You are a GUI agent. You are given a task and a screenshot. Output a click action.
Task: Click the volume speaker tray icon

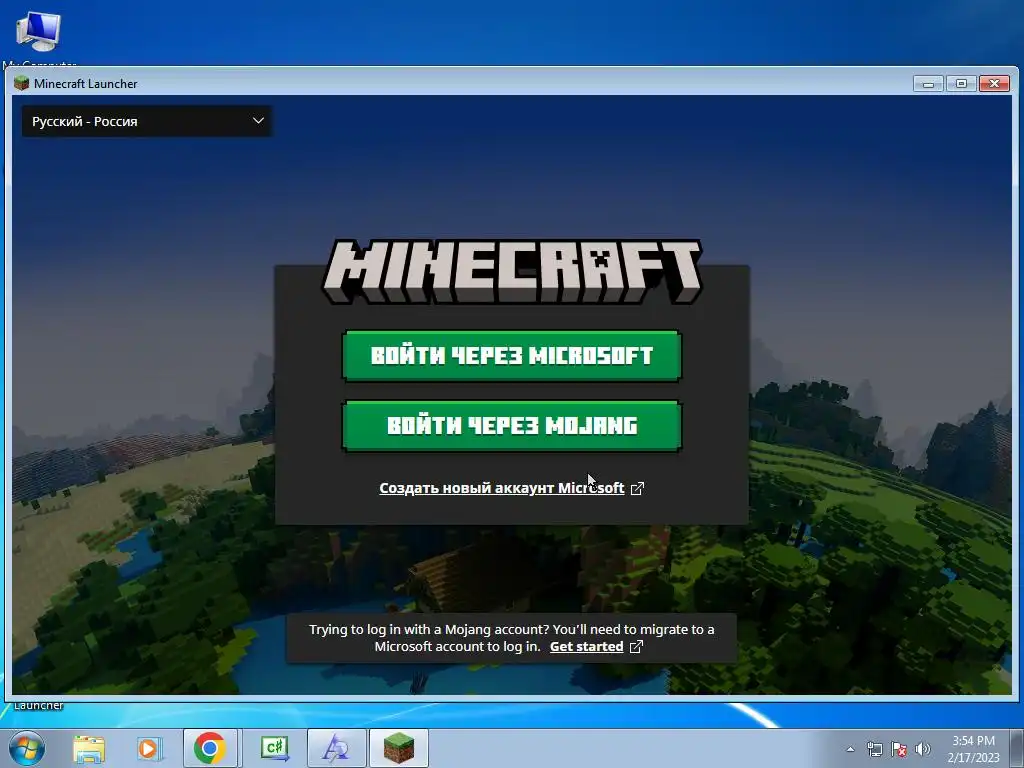point(923,749)
